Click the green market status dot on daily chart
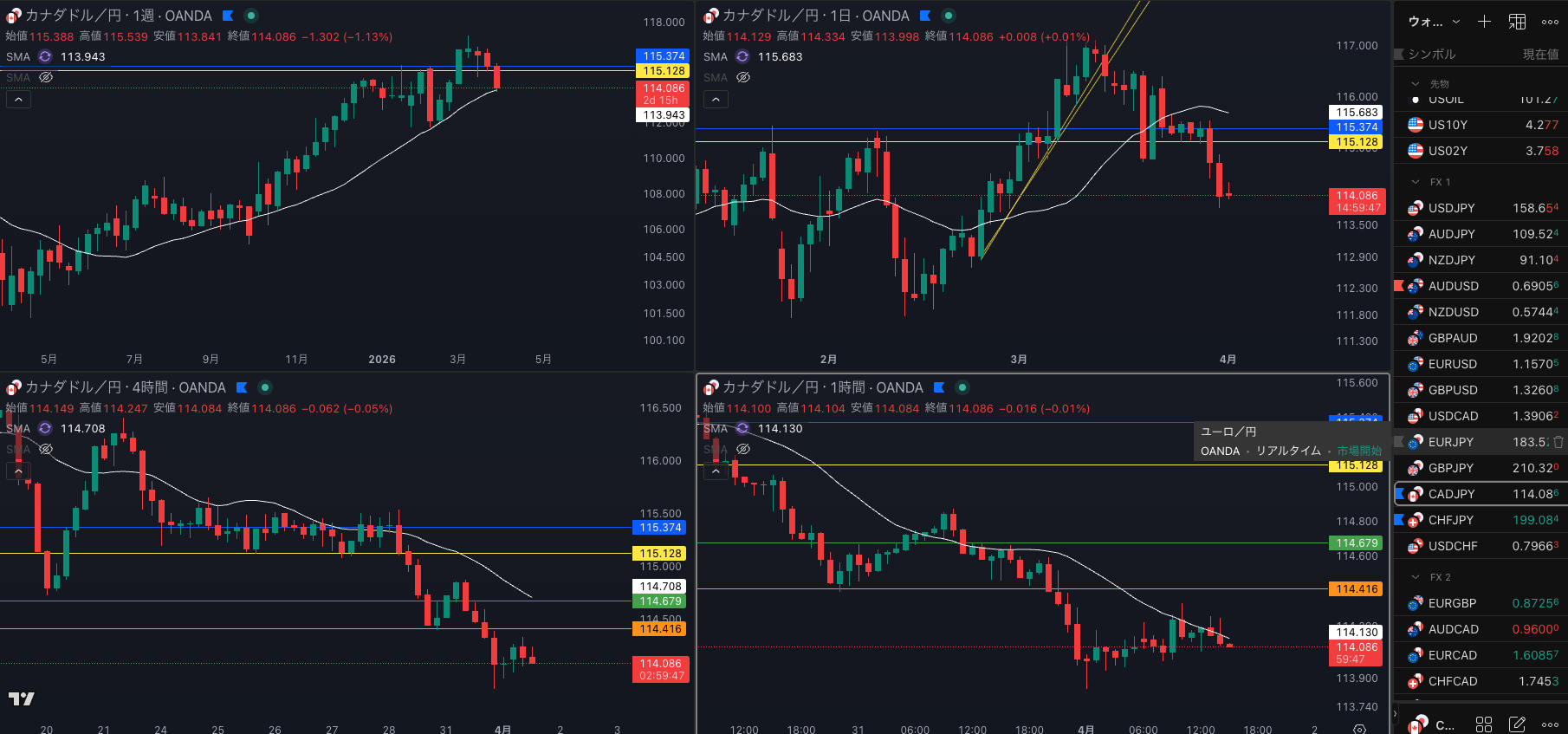The height and width of the screenshot is (734, 1568). (x=949, y=16)
